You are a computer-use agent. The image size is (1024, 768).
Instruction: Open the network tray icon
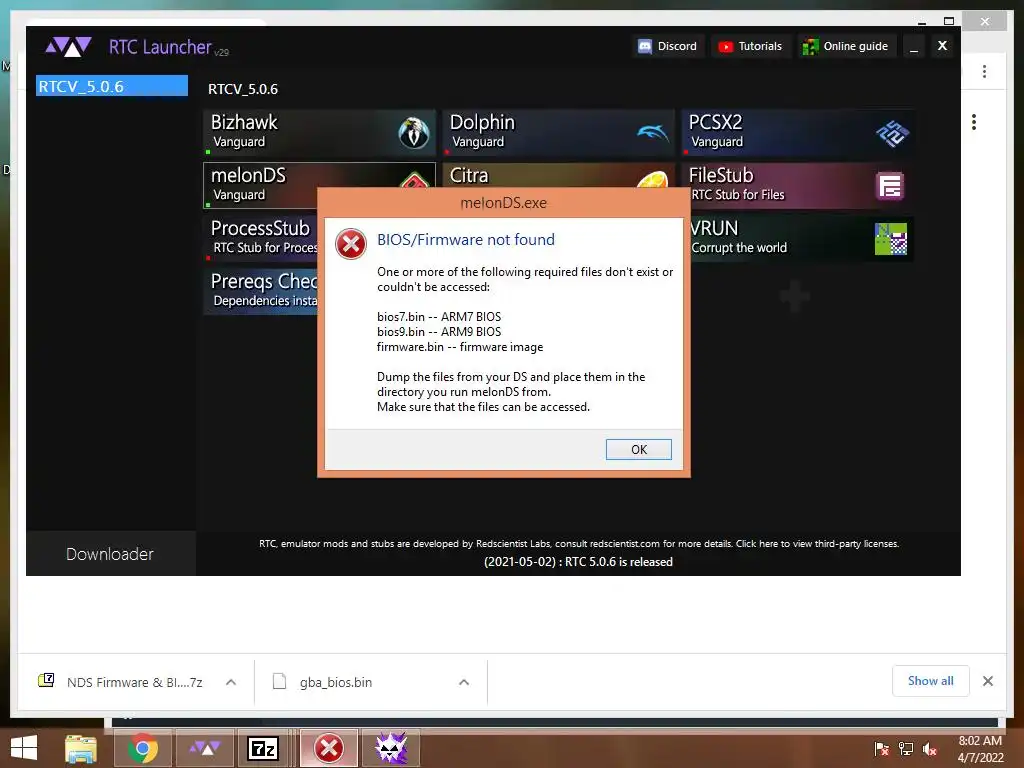coord(906,748)
